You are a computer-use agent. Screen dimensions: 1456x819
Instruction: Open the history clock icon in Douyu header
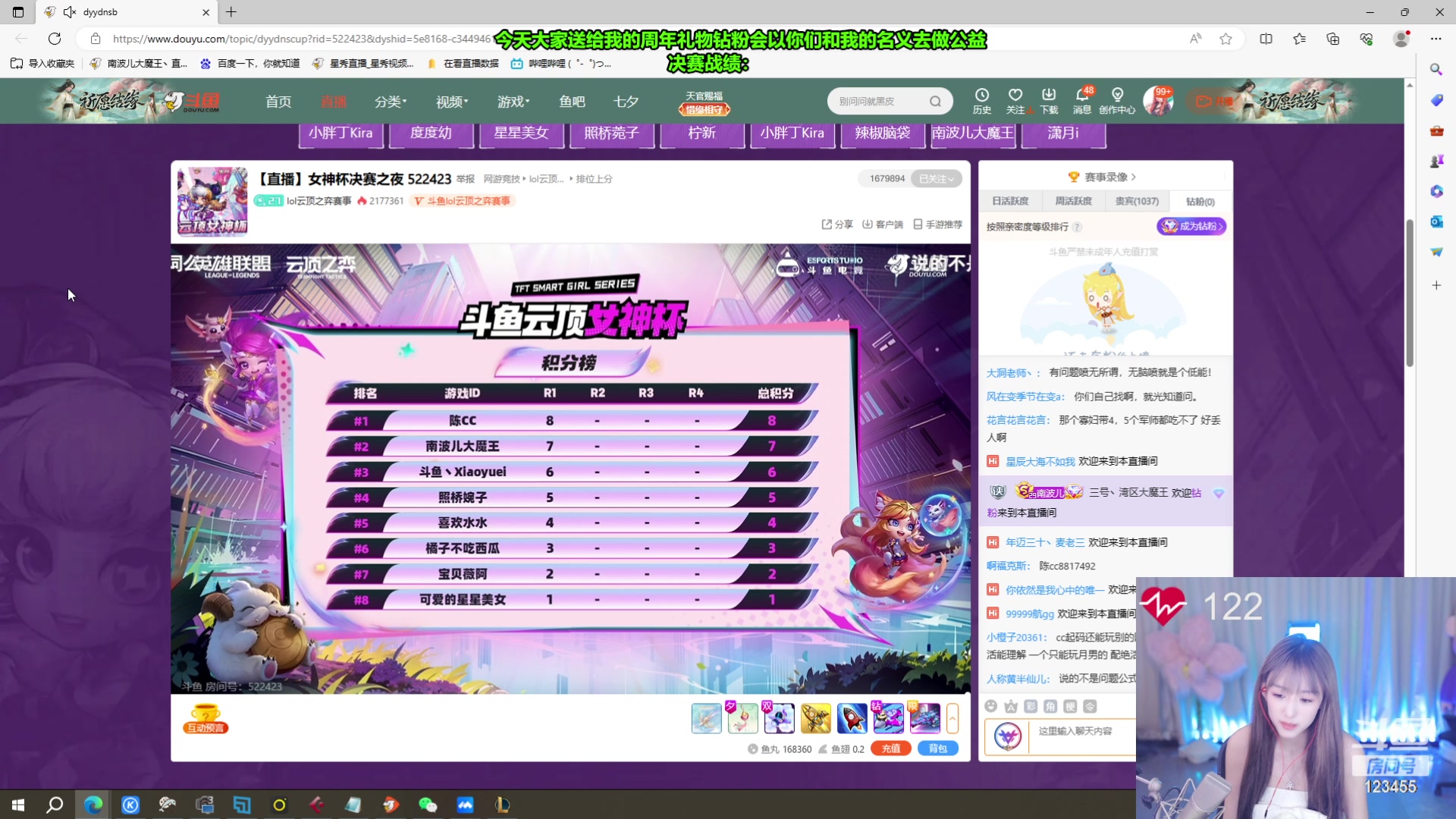click(x=982, y=100)
